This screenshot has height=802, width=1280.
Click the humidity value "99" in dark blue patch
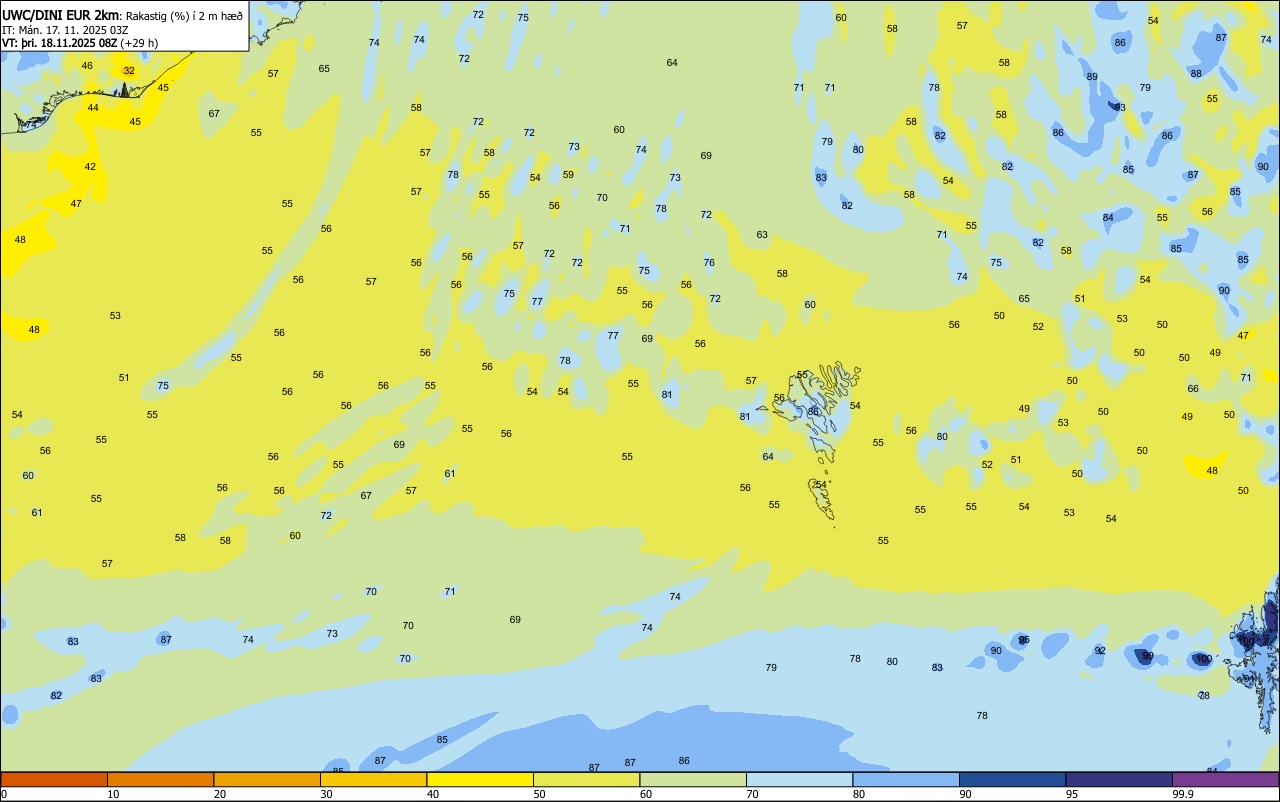(x=1148, y=656)
